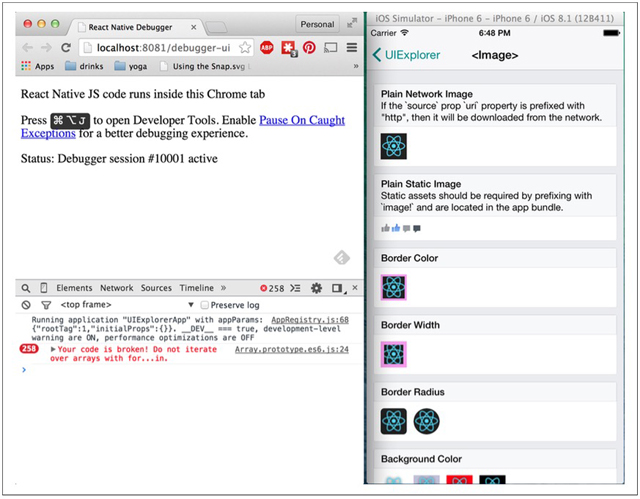Expand the red error message triangle
Image resolution: width=640 pixels, height=499 pixels.
(x=53, y=349)
